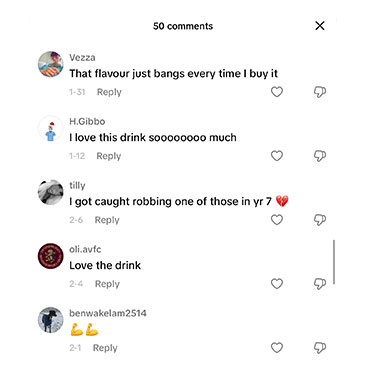Dislike oli.avfc's comment

[x=320, y=284]
